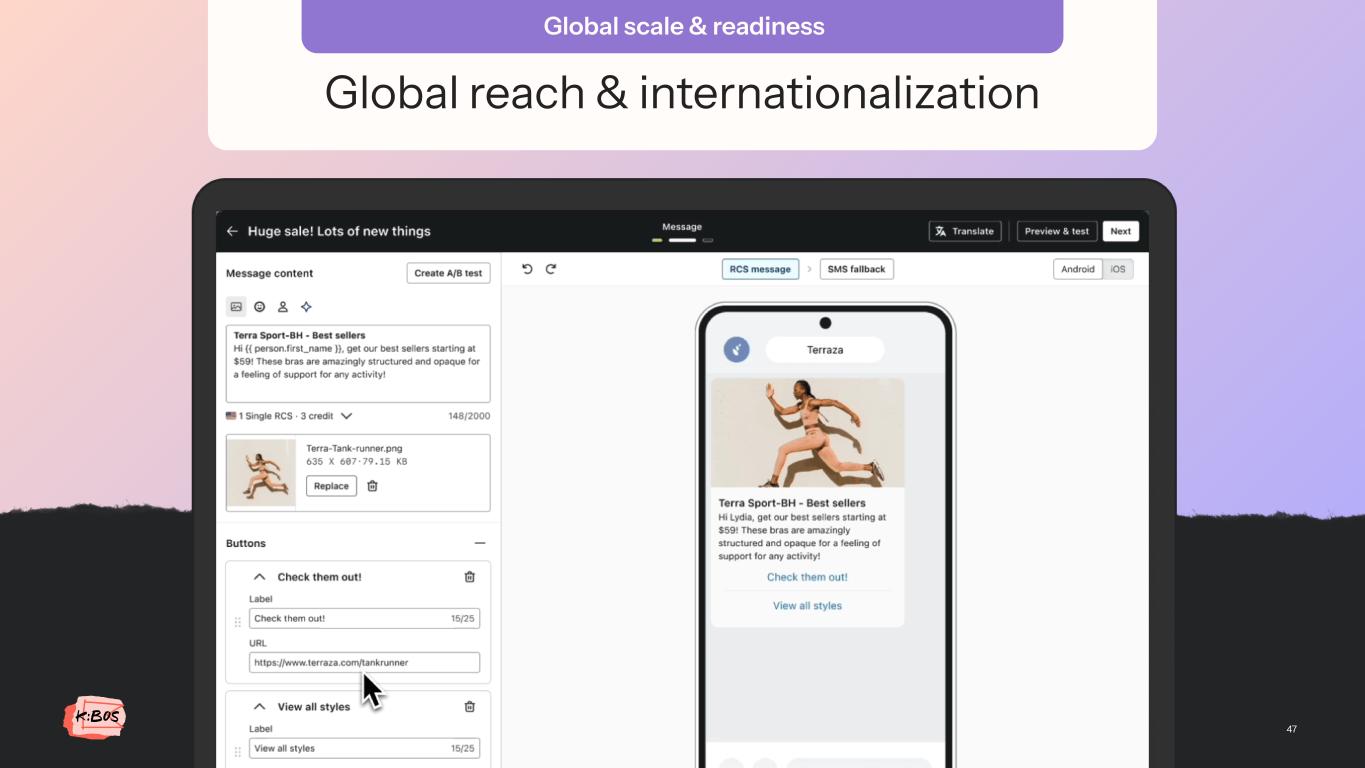Click the AI sparkle icon
Image resolution: width=1365 pixels, height=768 pixels.
306,307
